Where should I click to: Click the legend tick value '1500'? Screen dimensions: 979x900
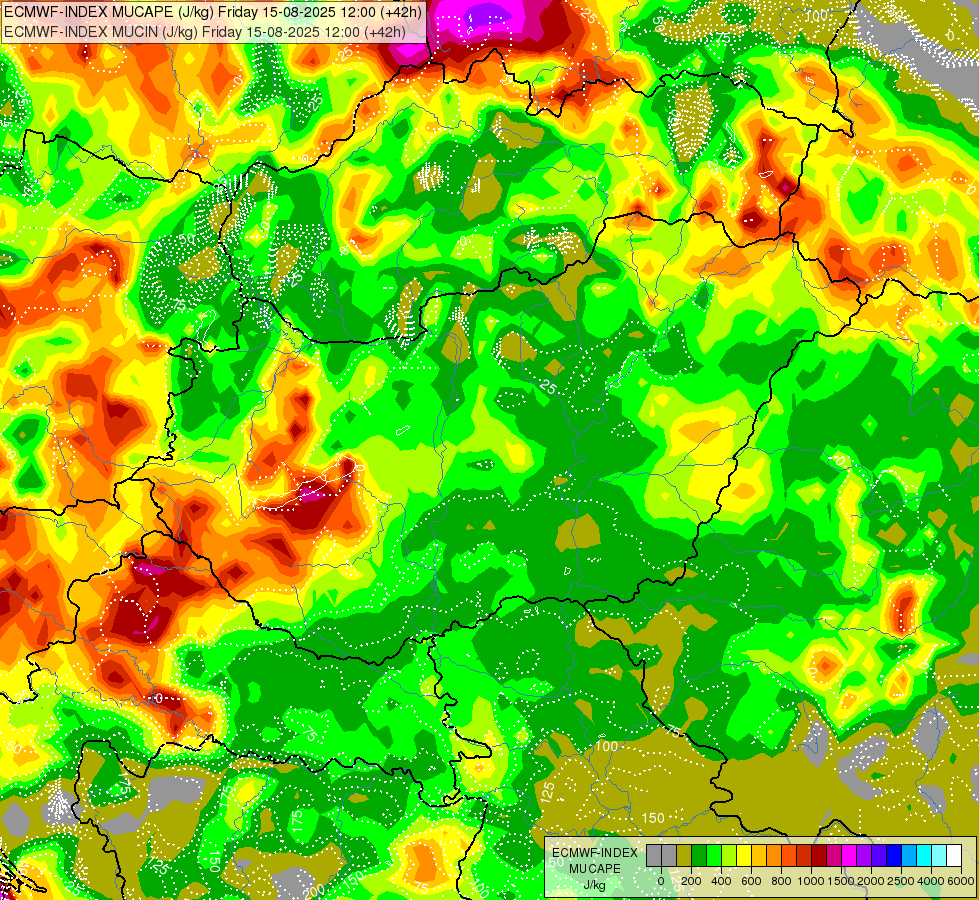tap(841, 881)
